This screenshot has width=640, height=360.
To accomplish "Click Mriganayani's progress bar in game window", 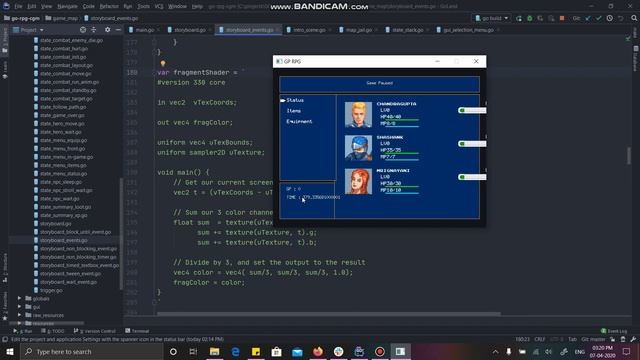I will pyautogui.click(x=472, y=177).
